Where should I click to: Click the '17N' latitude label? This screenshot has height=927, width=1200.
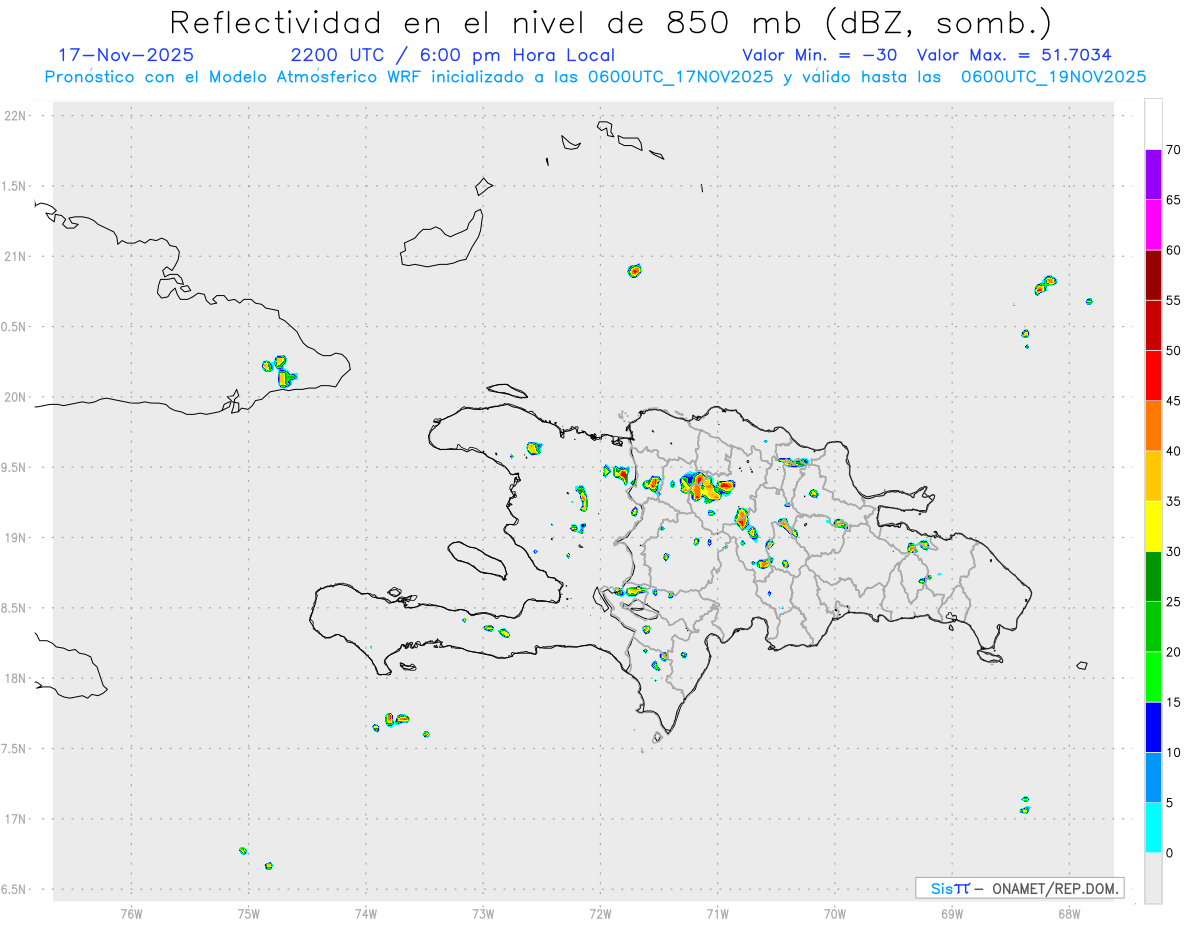(x=16, y=819)
